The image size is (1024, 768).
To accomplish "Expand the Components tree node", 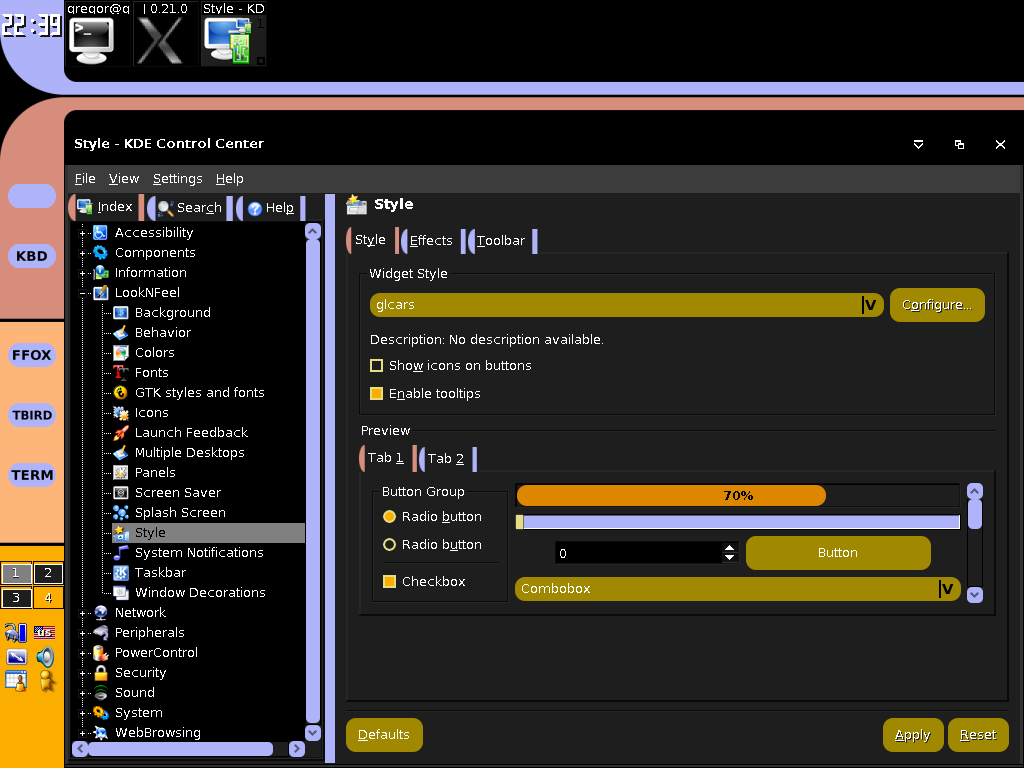I will click(82, 253).
